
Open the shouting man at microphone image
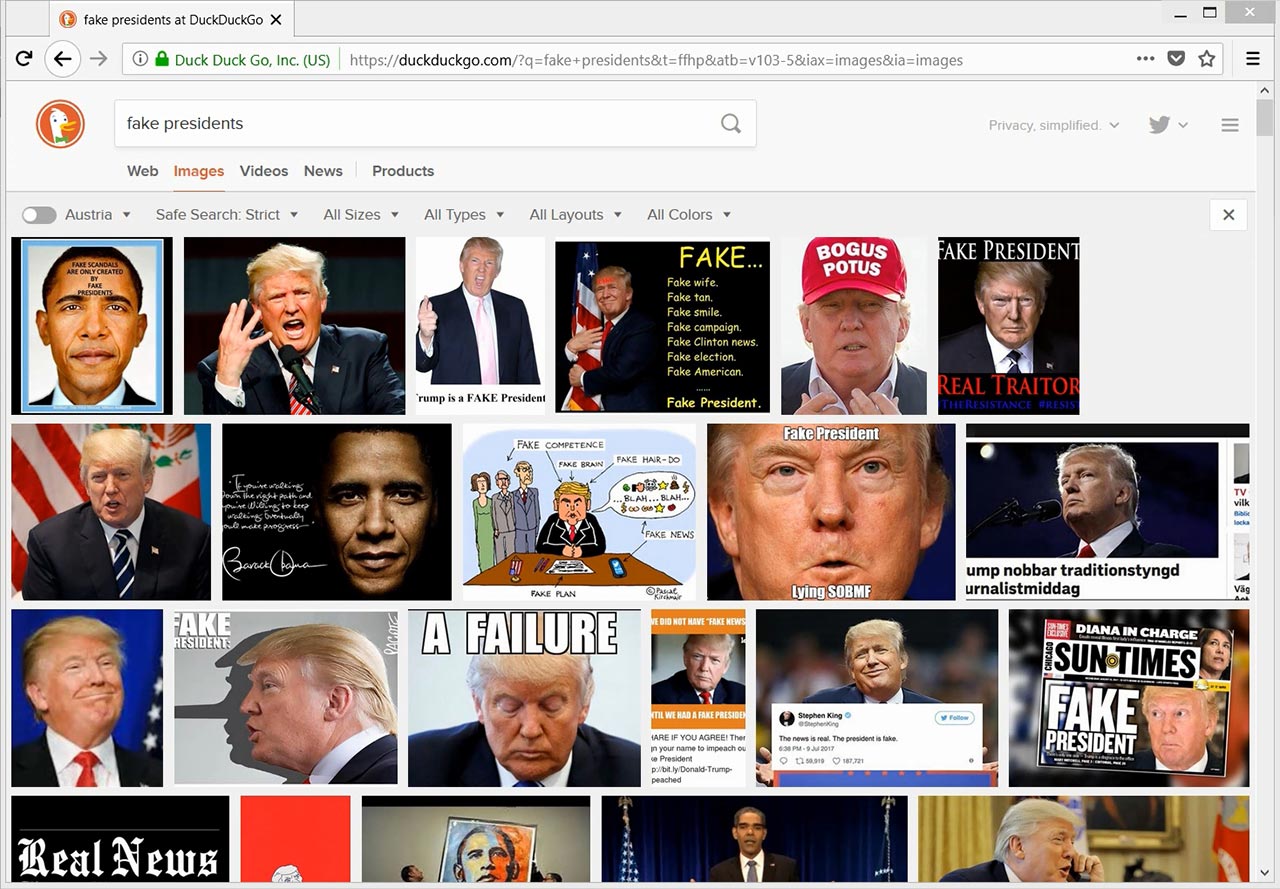(295, 326)
